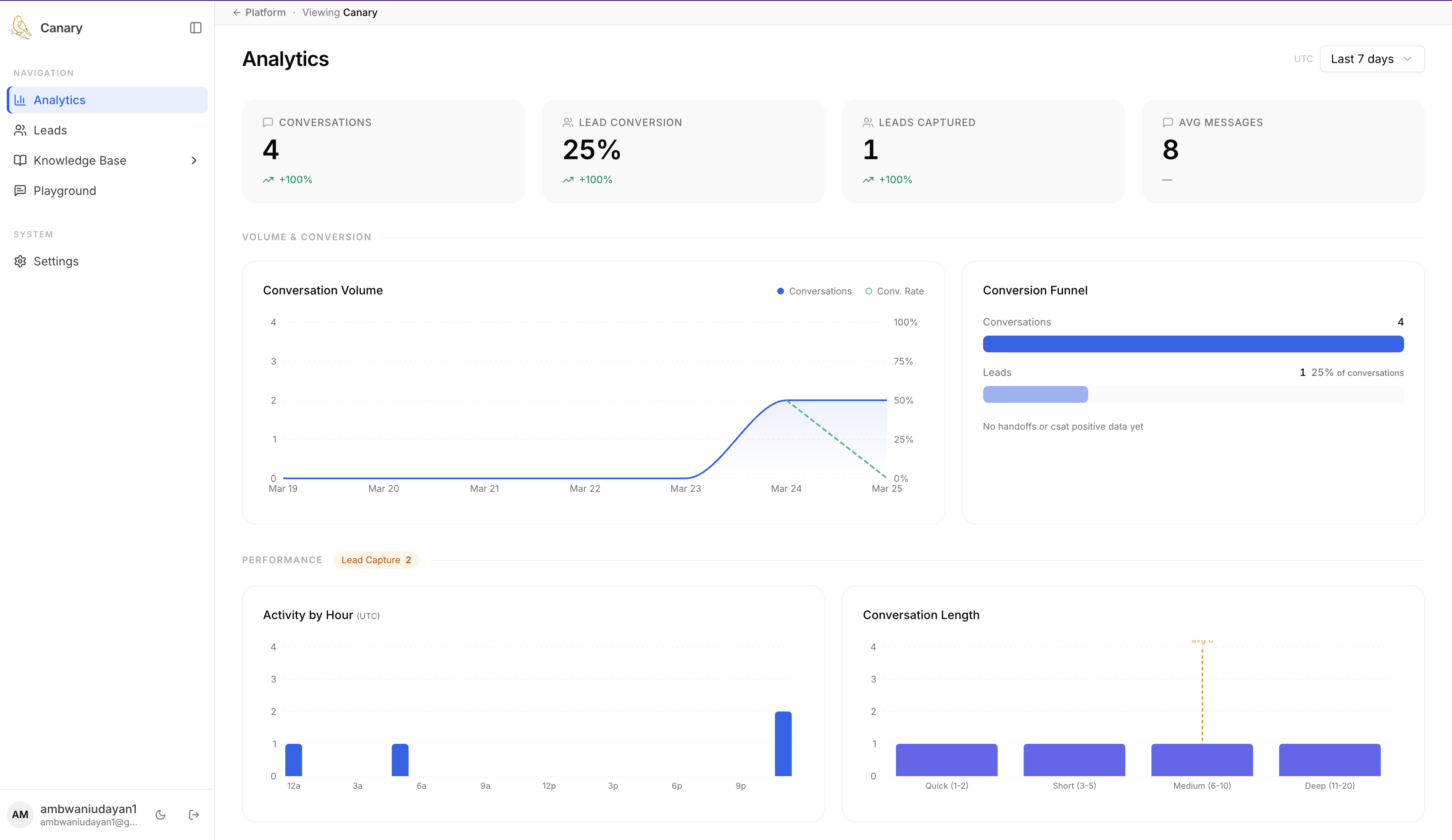Click the Avg Messages card chat icon

click(x=1168, y=122)
